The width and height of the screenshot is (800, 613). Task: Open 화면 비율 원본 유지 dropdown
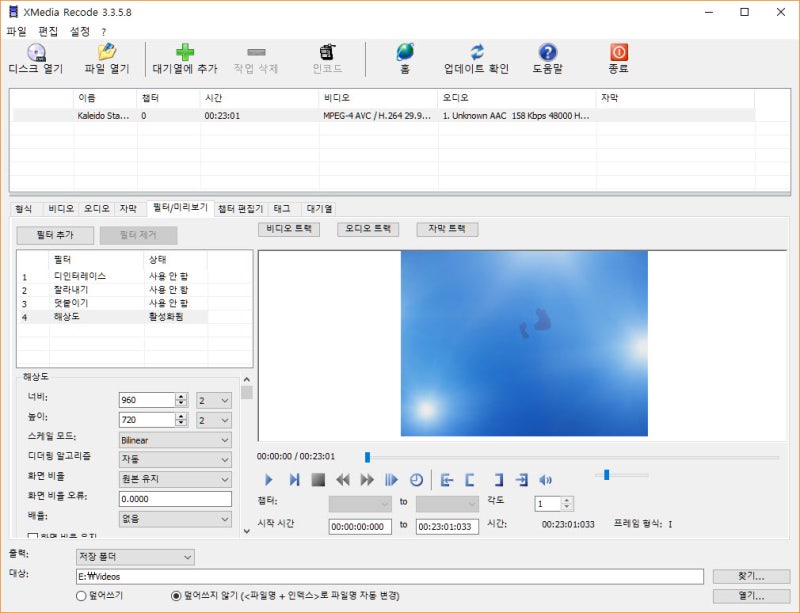tap(175, 479)
